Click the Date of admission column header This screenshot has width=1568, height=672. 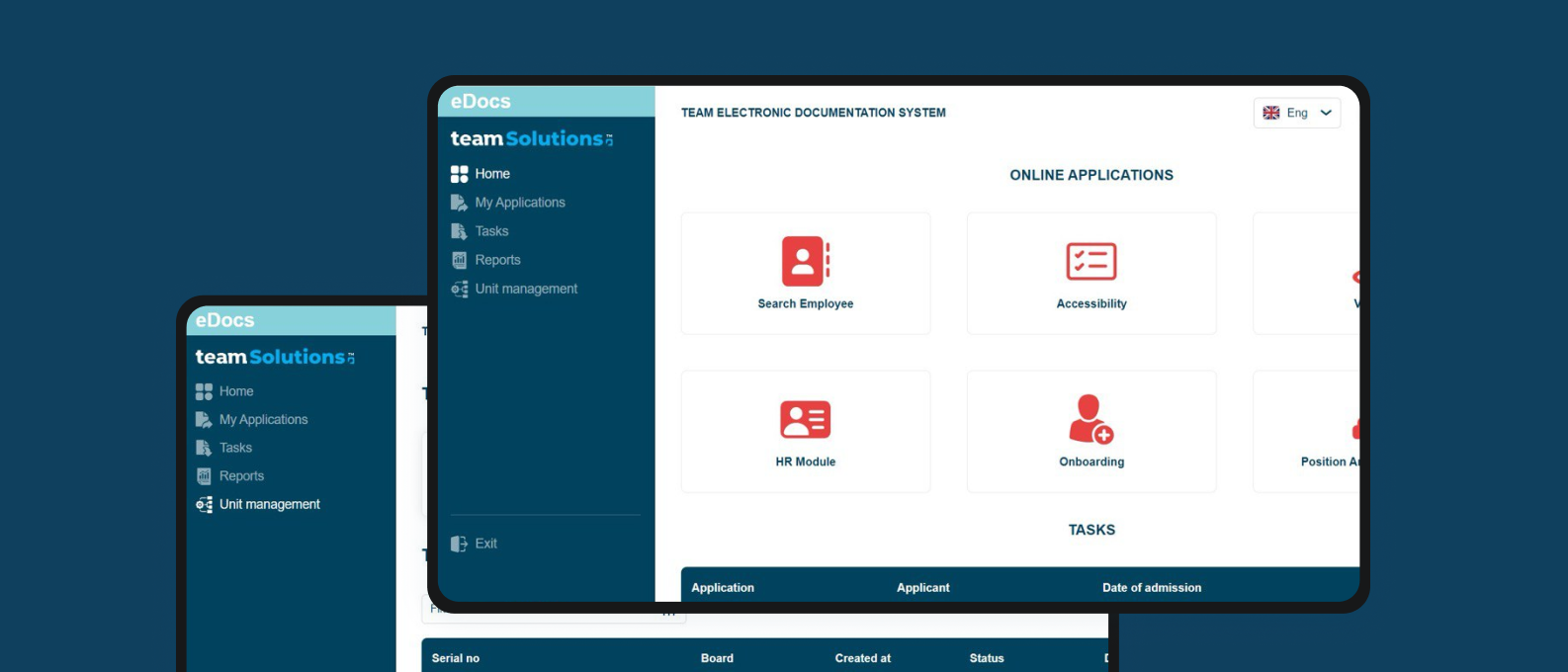point(1152,588)
